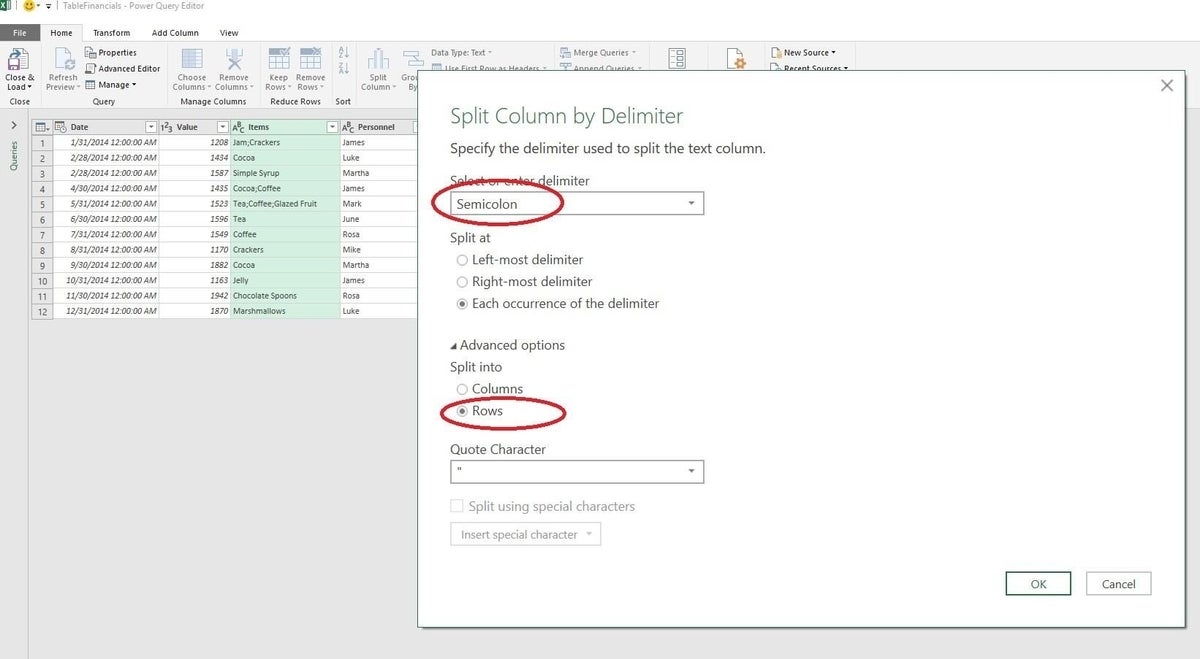Click the Choose Columns icon

click(x=191, y=61)
